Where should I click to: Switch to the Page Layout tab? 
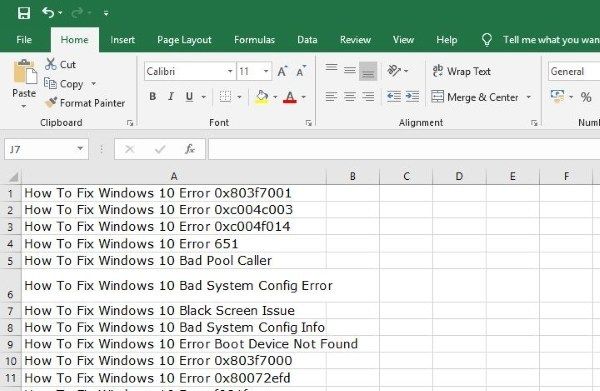(x=184, y=40)
